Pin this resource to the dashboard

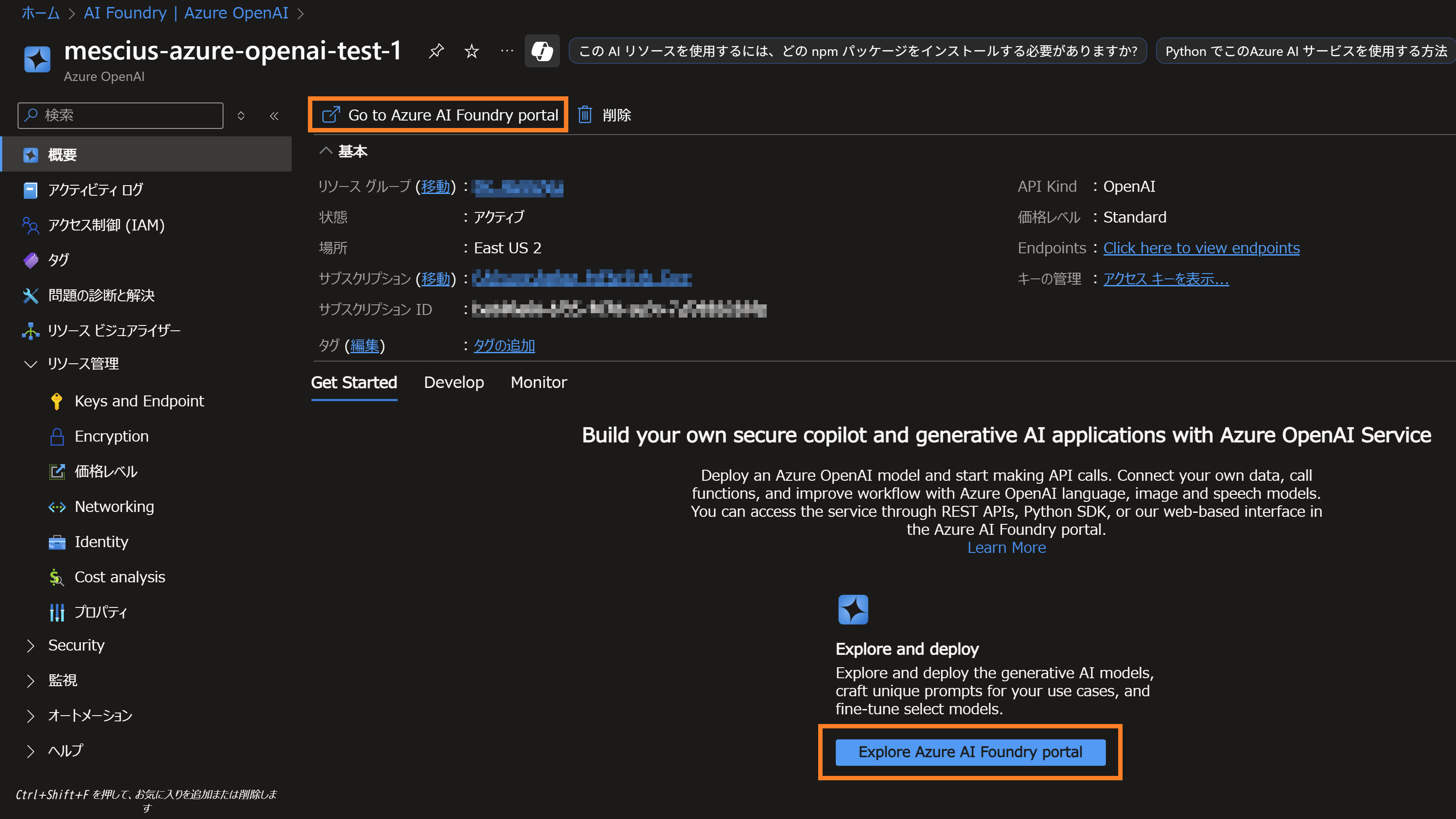click(436, 51)
